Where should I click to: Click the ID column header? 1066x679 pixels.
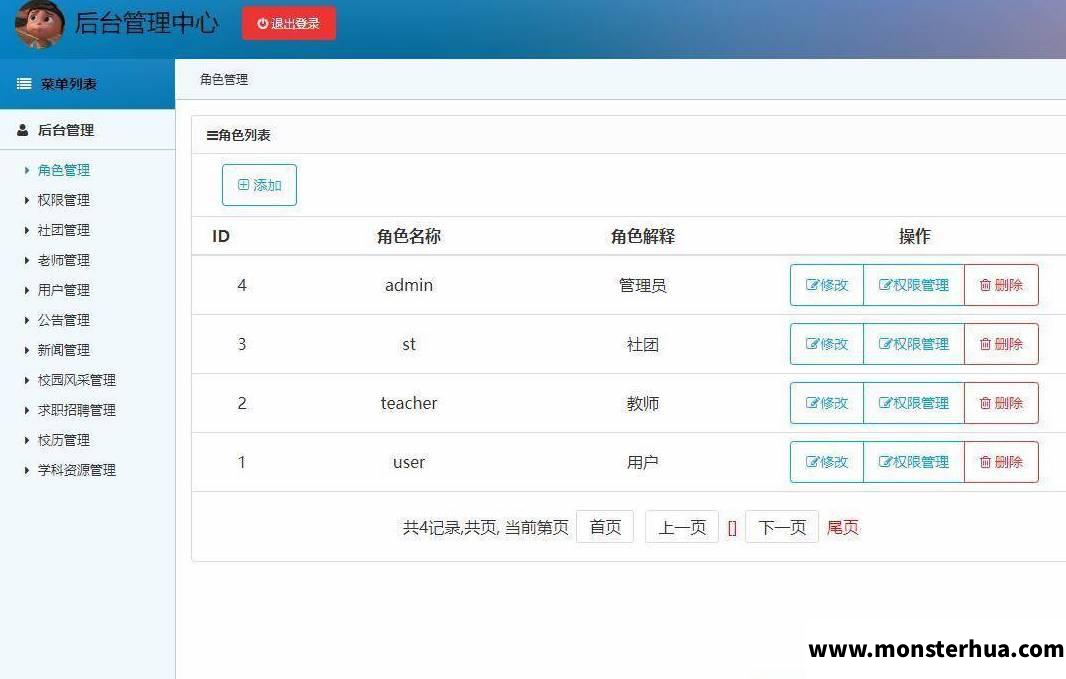(221, 236)
